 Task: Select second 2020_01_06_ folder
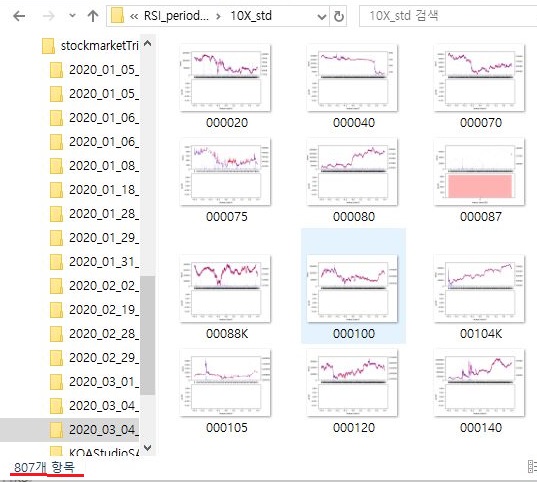tap(94, 142)
